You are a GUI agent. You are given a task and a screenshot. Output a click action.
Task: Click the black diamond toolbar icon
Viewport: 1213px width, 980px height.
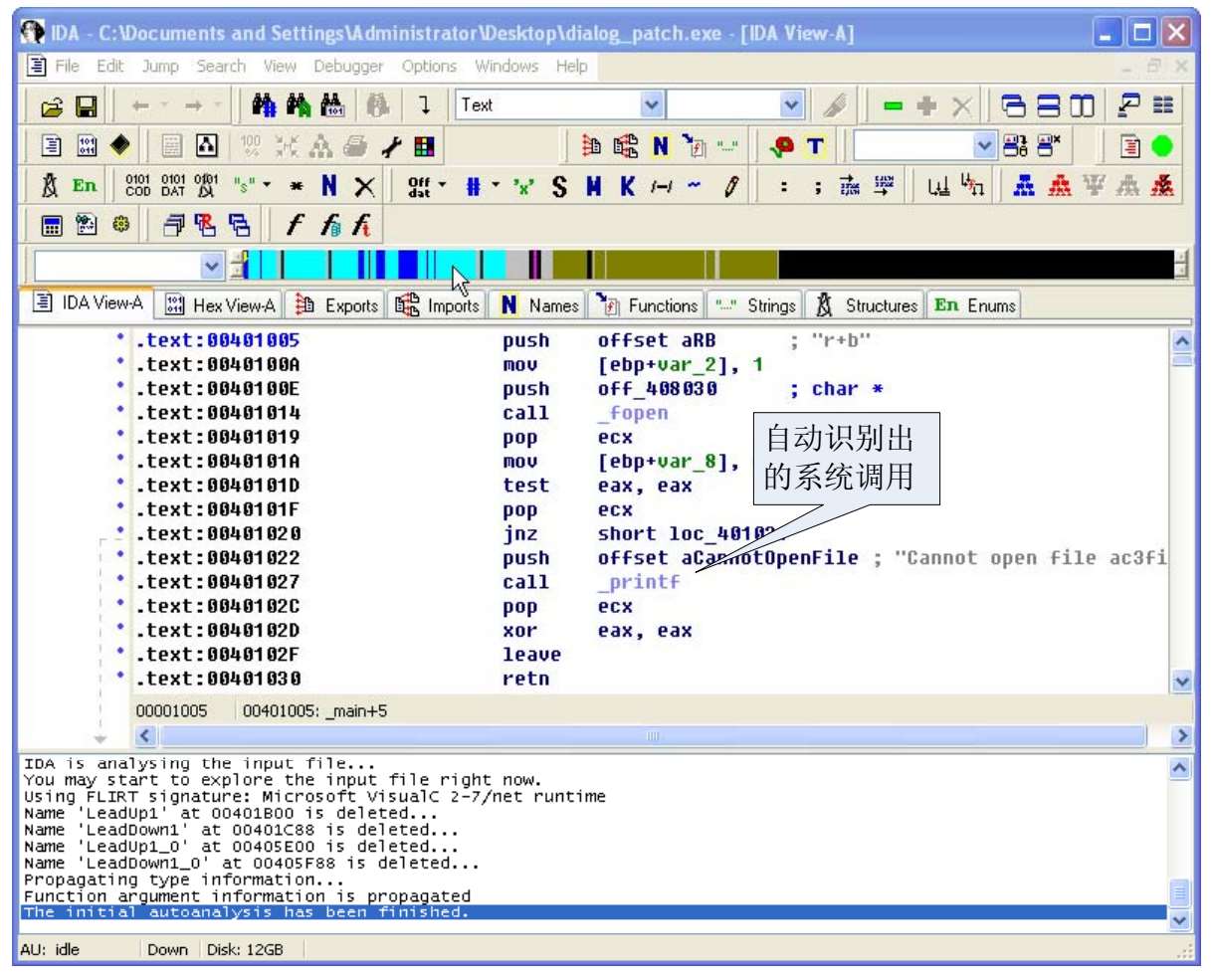click(119, 146)
